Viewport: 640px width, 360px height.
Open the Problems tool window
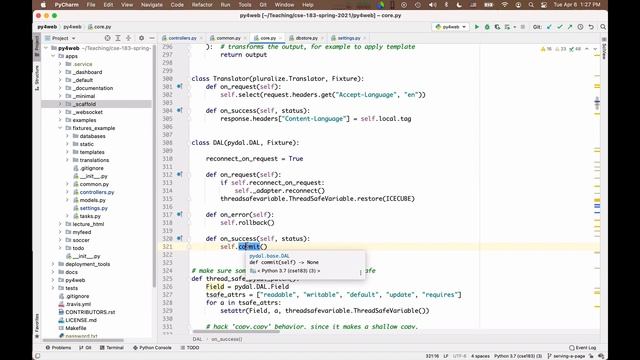(x=58, y=348)
